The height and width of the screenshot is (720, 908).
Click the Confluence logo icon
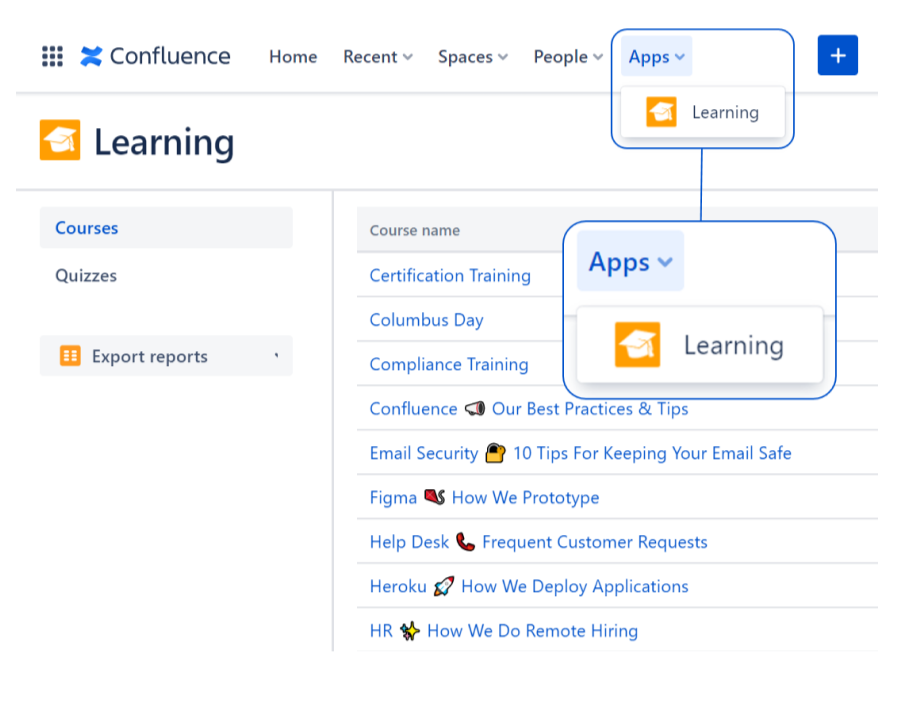point(90,56)
